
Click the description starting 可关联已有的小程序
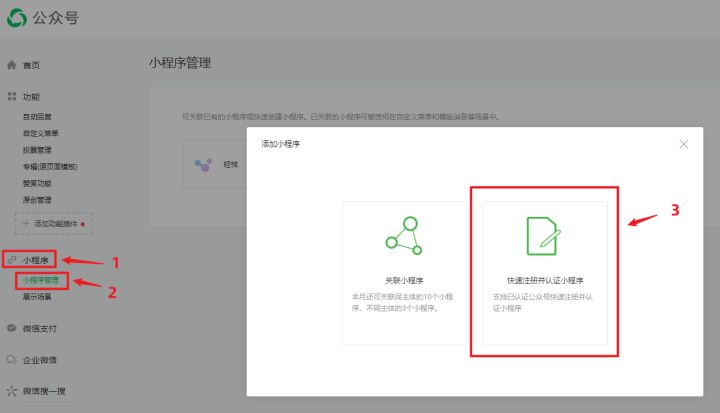click(x=341, y=117)
